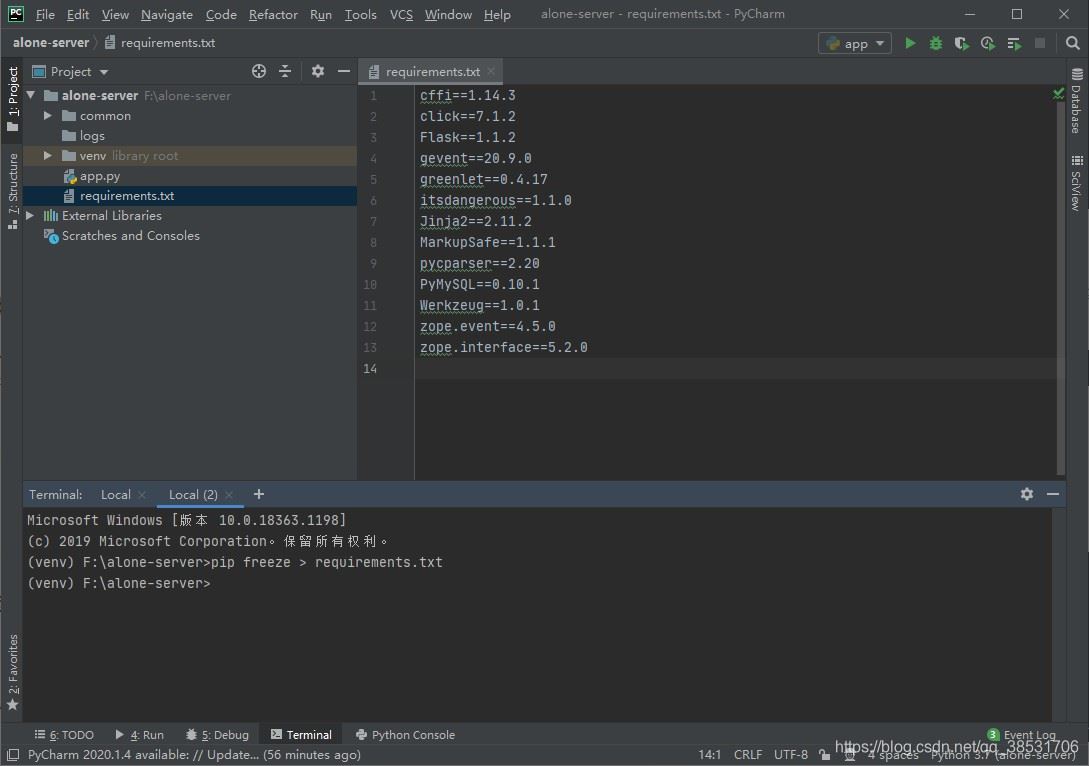Switch to the Local terminal tab
This screenshot has width=1089, height=766.
pyautogui.click(x=115, y=494)
